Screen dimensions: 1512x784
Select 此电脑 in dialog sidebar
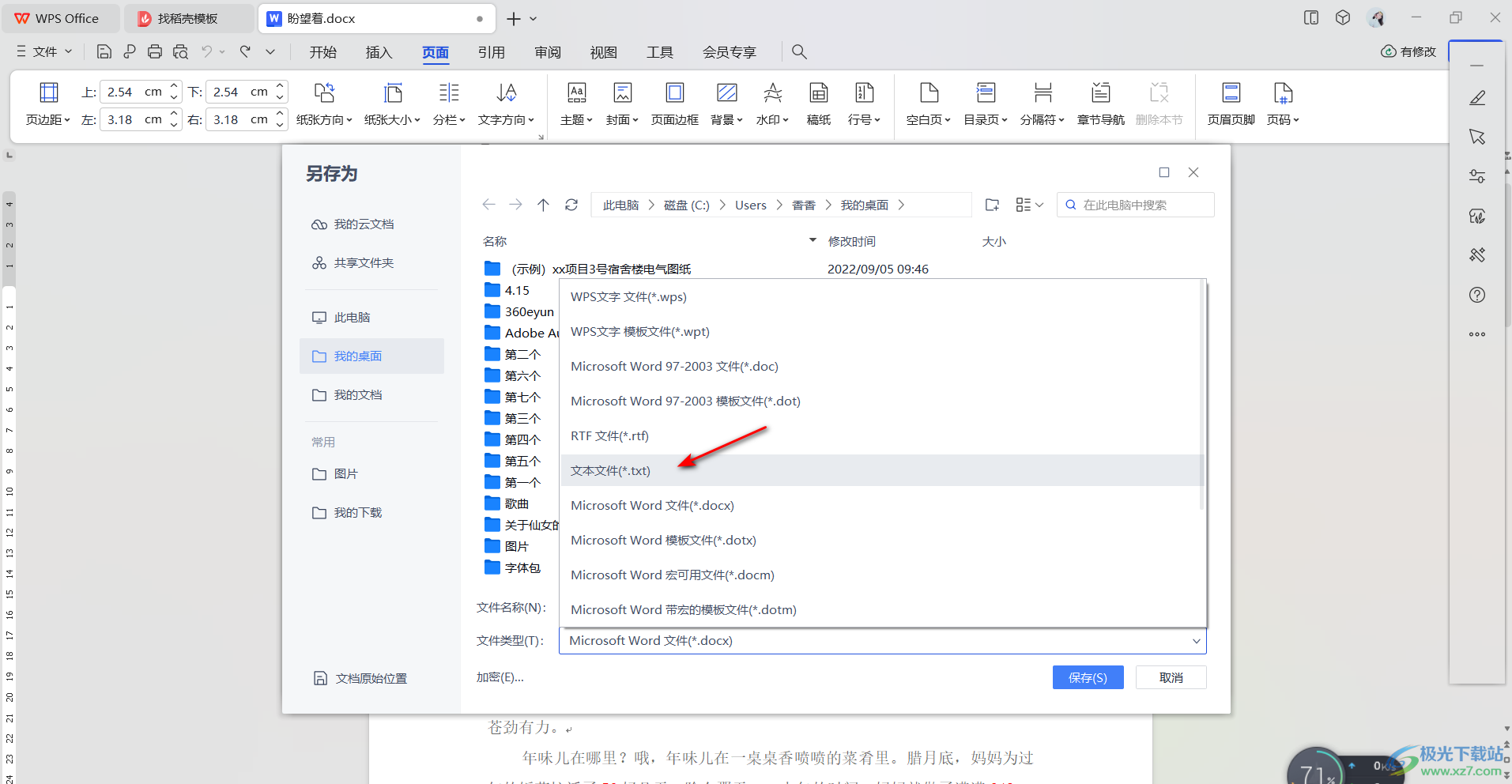click(371, 317)
